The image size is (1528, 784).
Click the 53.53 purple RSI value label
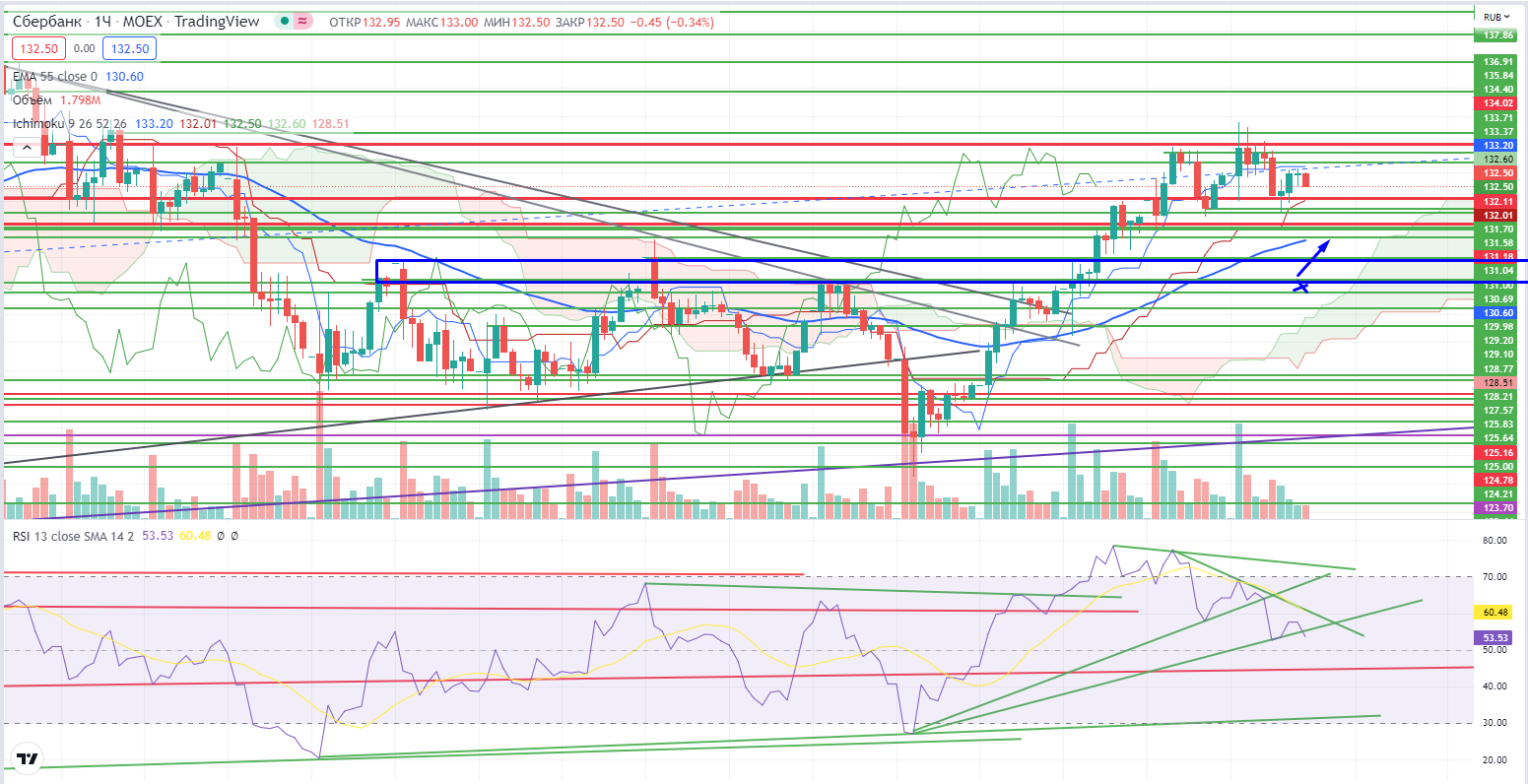(1497, 638)
